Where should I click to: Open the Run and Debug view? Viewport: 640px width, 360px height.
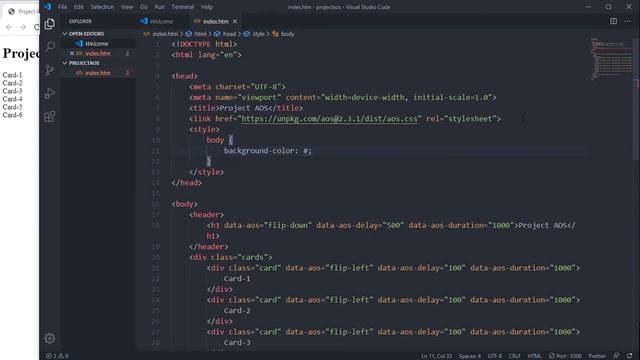pos(50,93)
